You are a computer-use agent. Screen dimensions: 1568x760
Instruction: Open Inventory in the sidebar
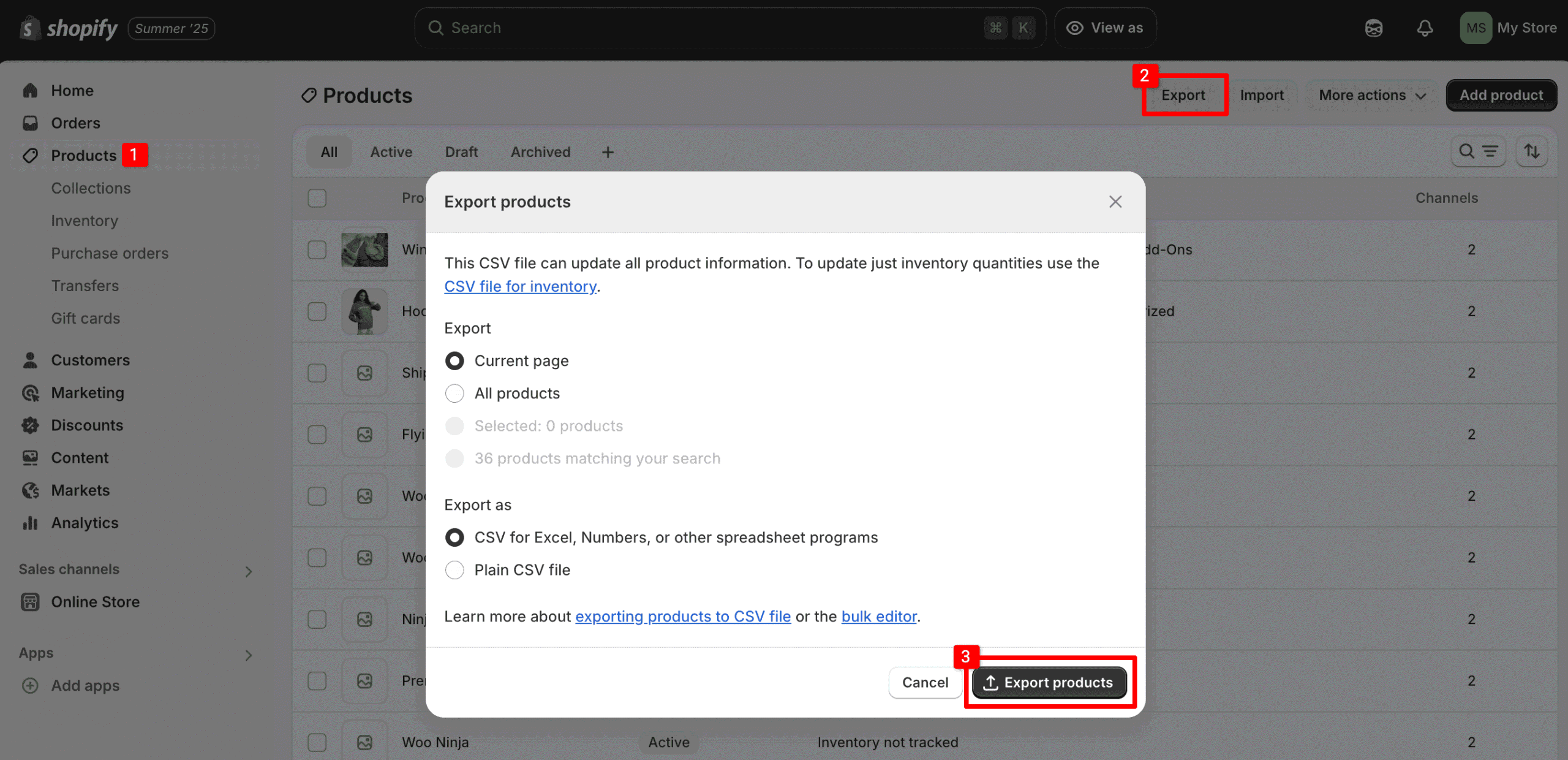coord(85,221)
